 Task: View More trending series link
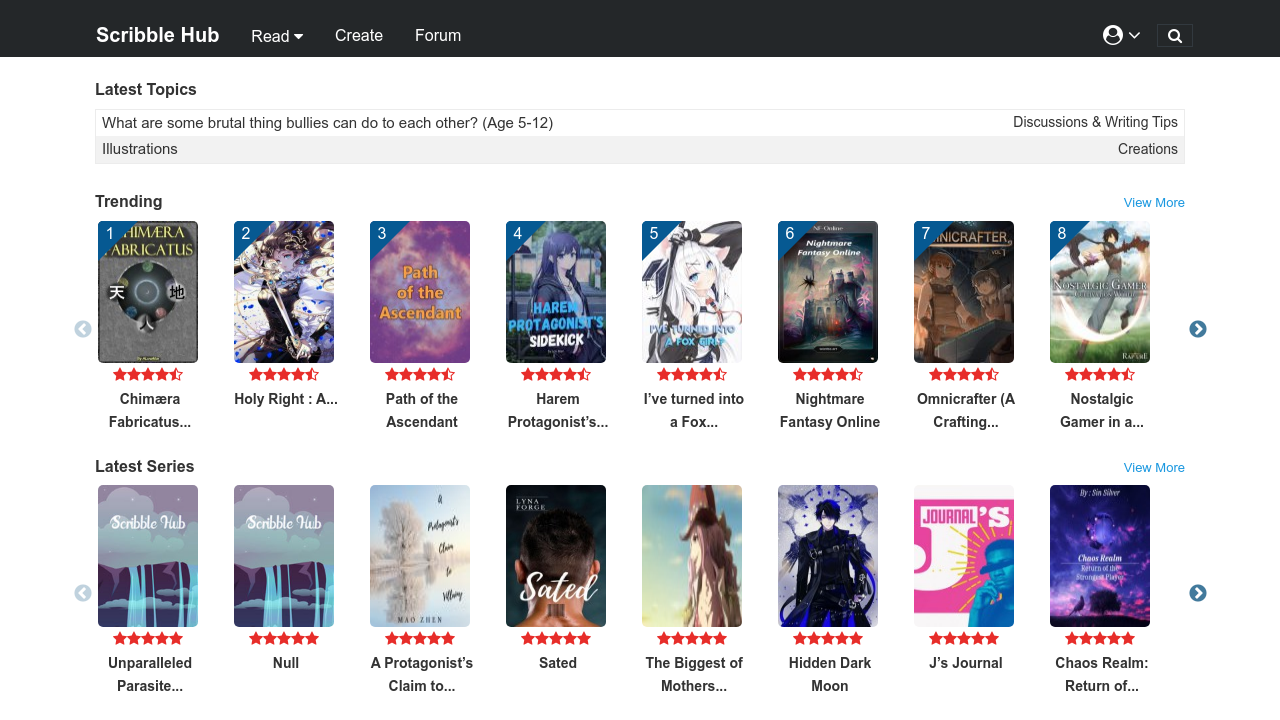click(1154, 202)
